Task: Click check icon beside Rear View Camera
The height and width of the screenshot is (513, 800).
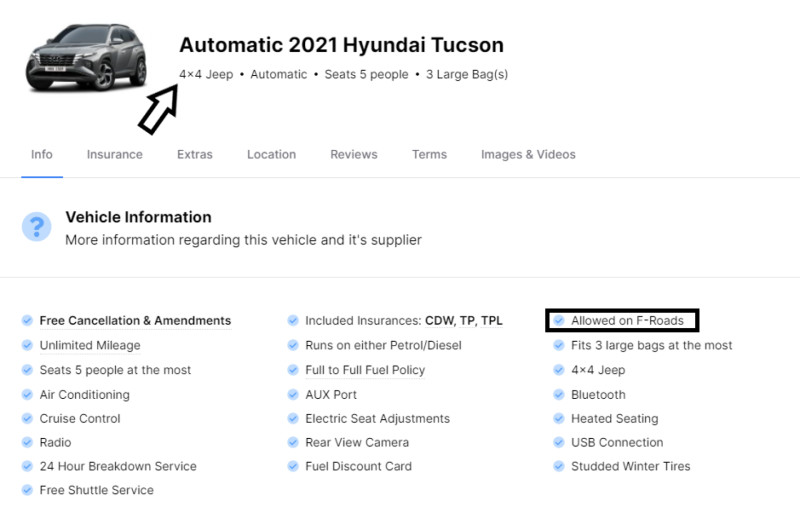Action: pos(293,442)
